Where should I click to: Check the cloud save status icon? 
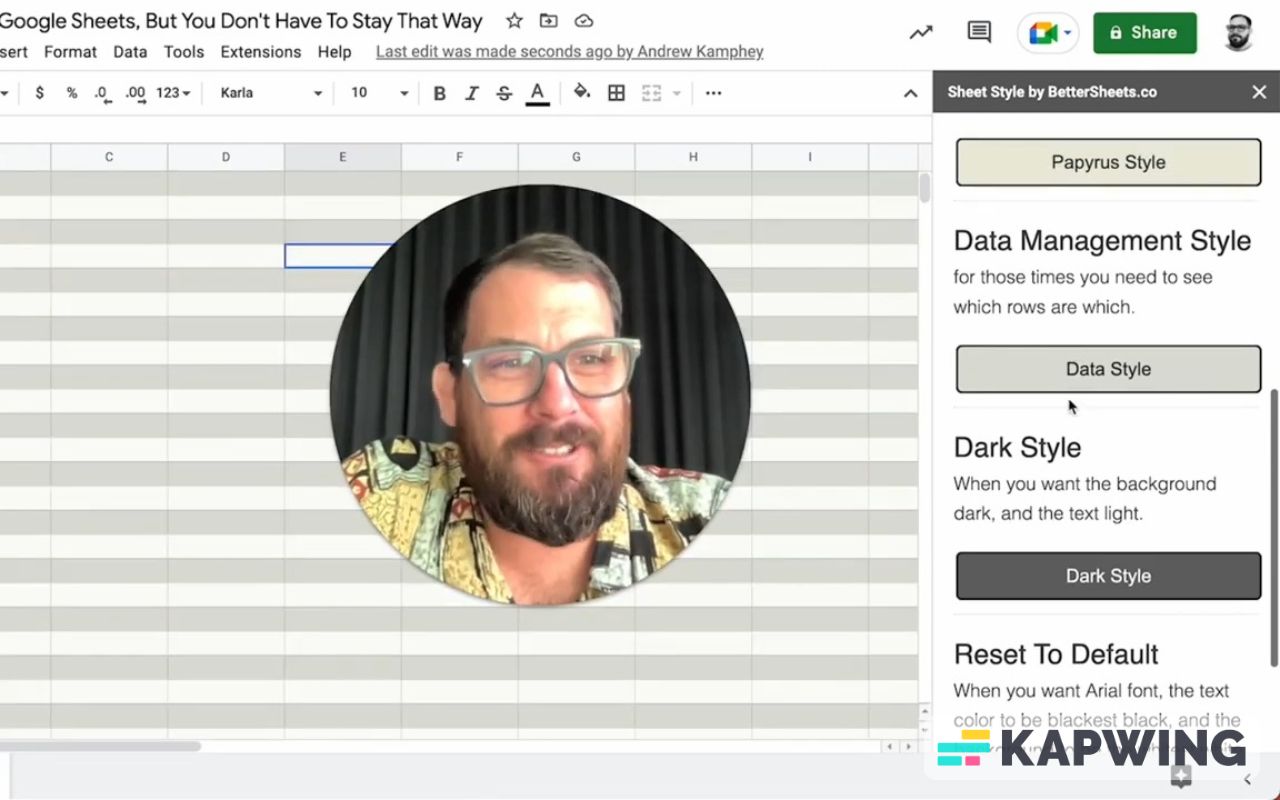pyautogui.click(x=584, y=21)
